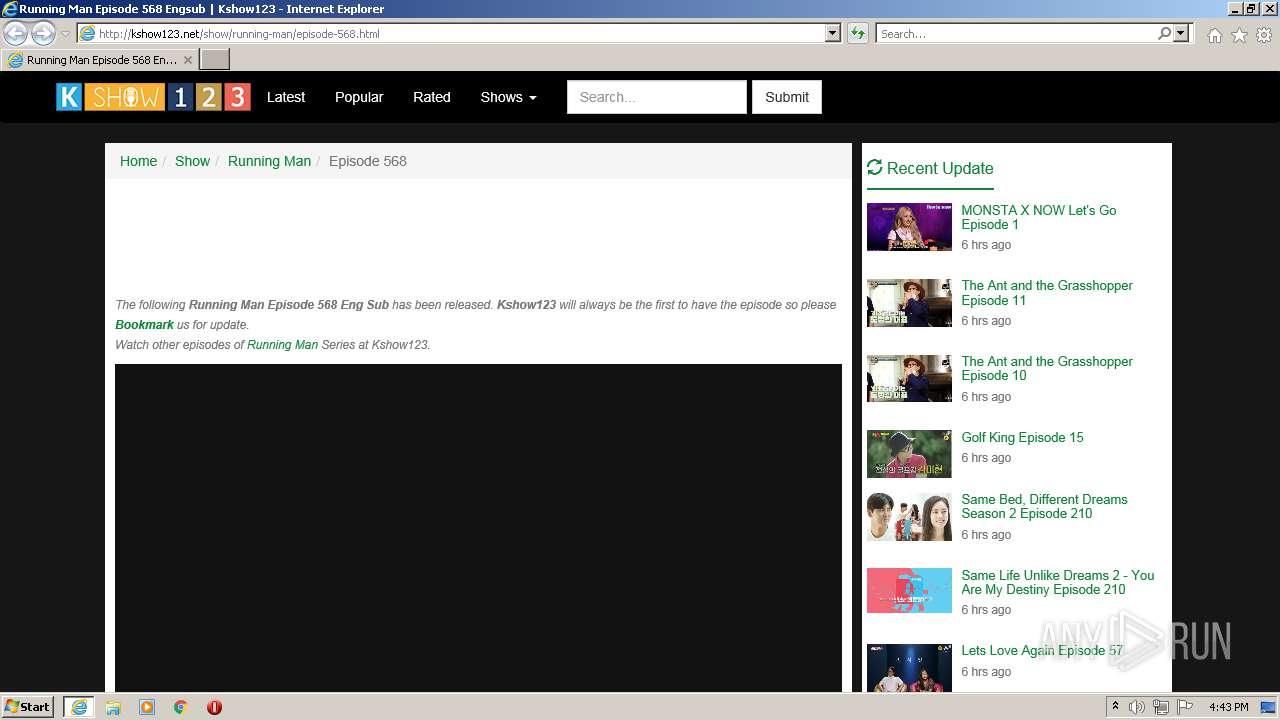Launch Chrome from the taskbar
Image resolution: width=1280 pixels, height=720 pixels.
point(181,707)
